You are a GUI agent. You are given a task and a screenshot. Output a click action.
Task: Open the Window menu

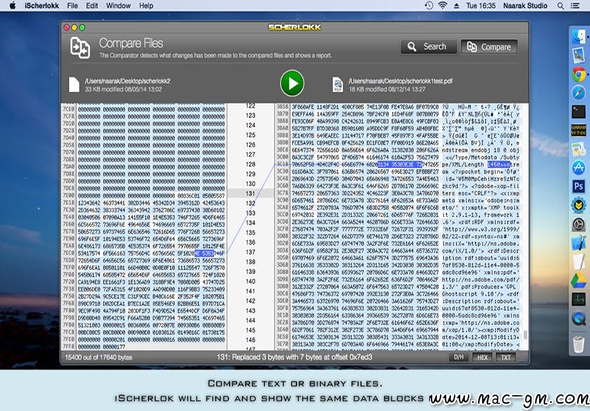[x=118, y=6]
